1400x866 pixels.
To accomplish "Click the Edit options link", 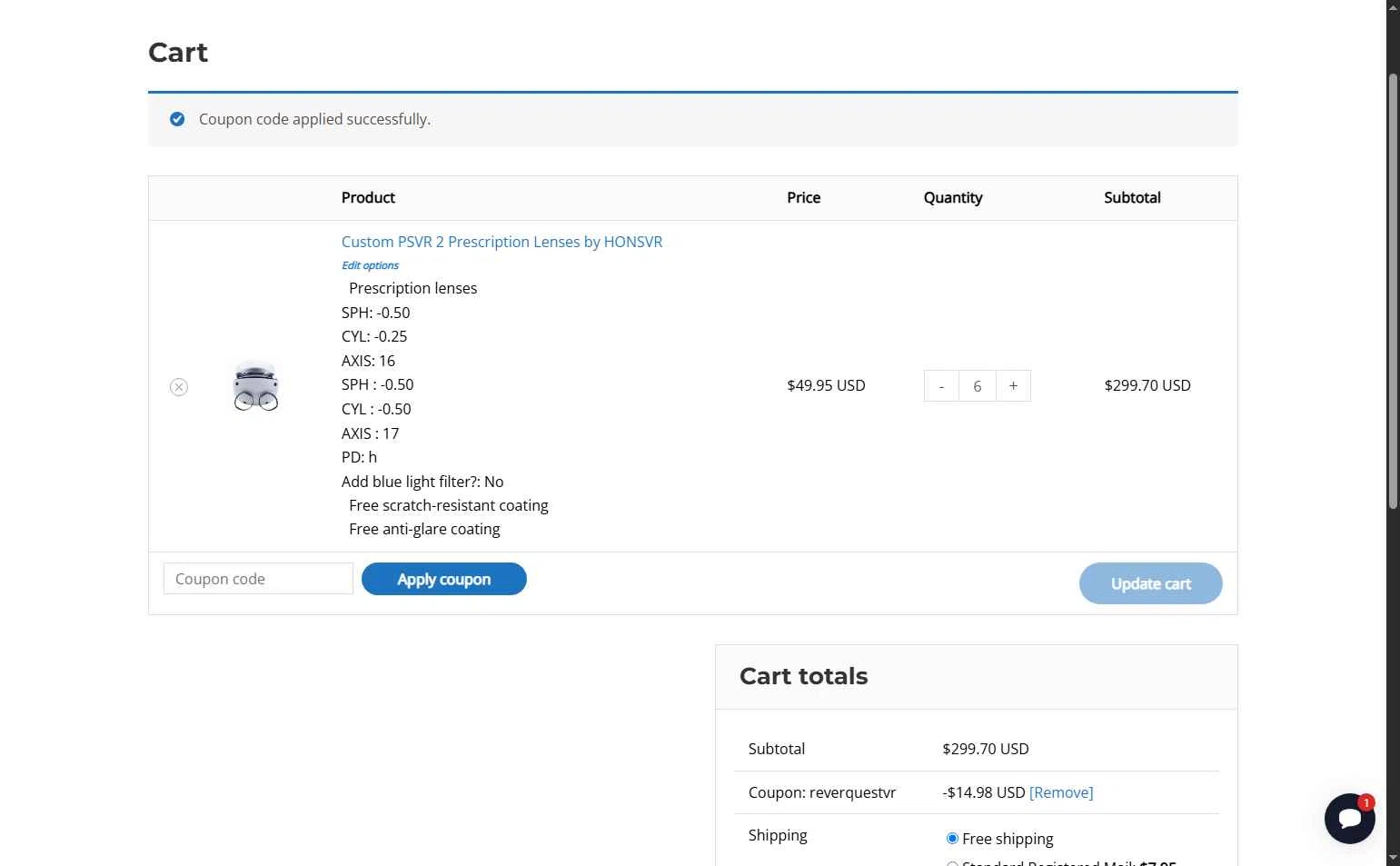I will (x=370, y=265).
